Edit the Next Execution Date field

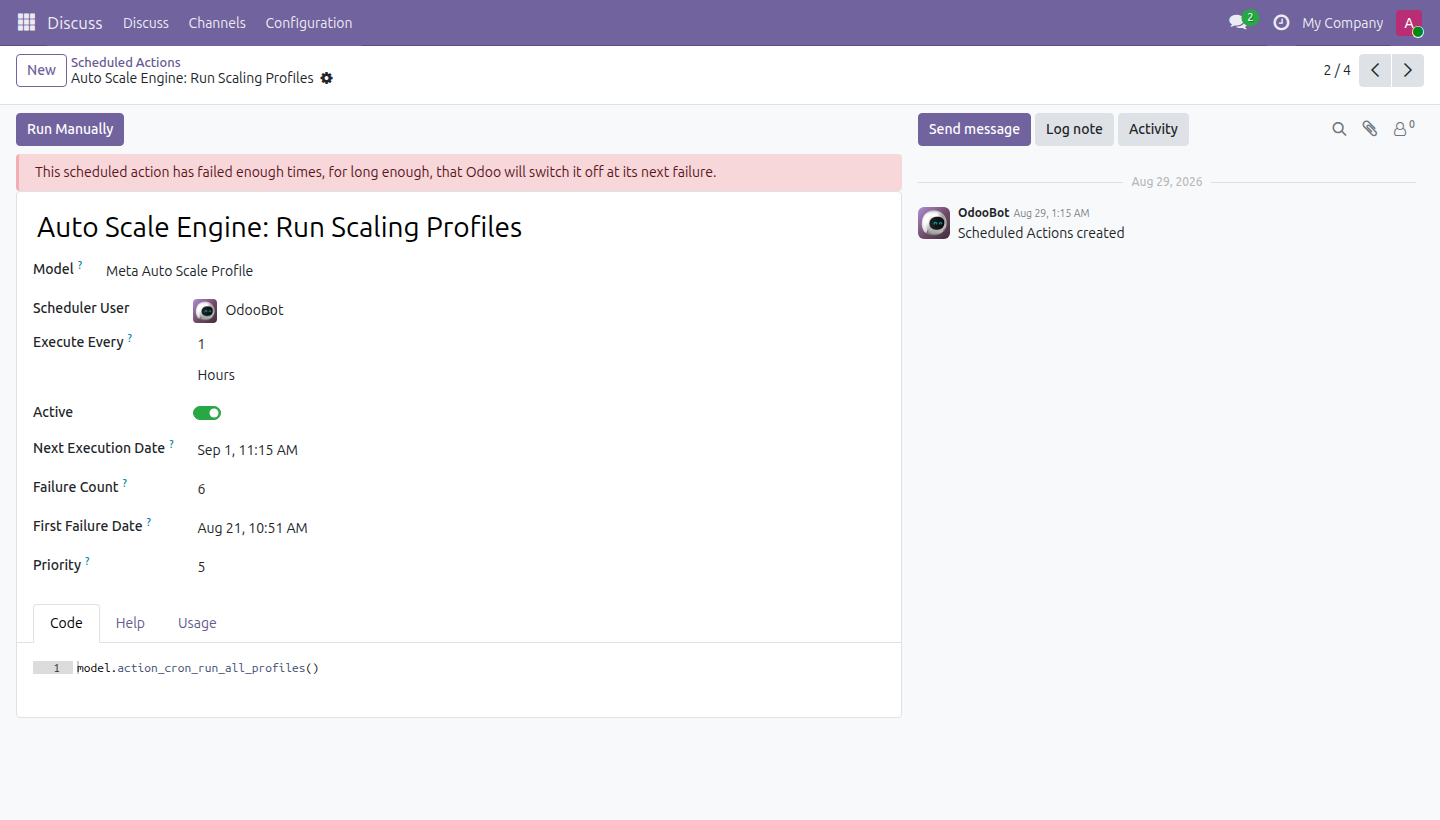tap(539, 450)
